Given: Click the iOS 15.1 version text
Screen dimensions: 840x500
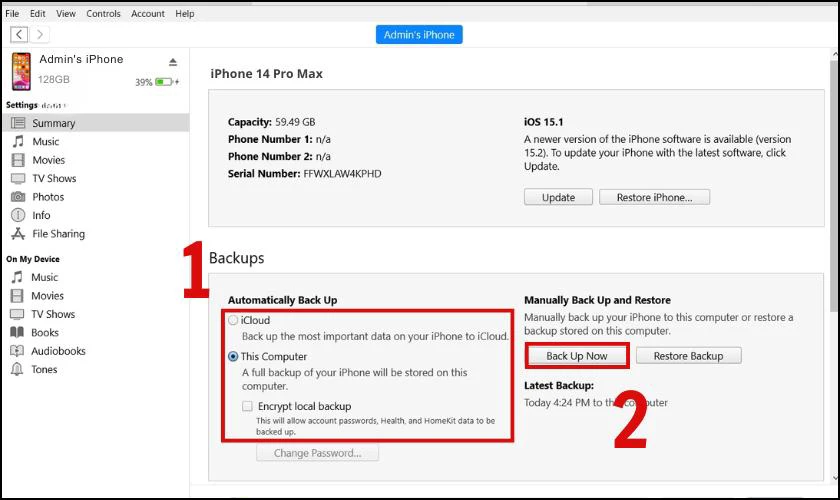Looking at the screenshot, I should click(543, 122).
